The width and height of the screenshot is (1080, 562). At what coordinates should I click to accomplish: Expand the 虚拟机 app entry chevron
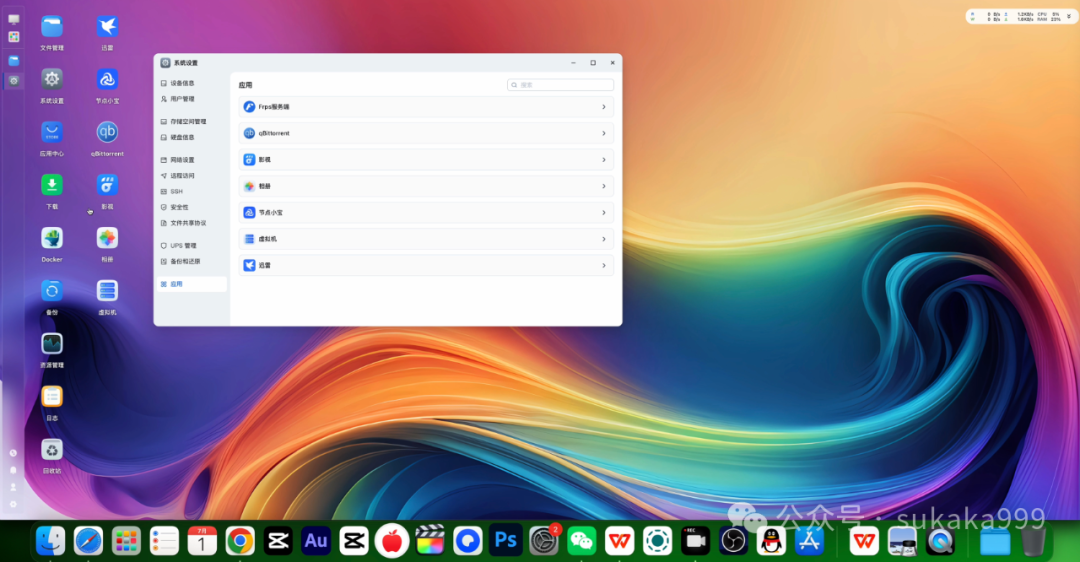(604, 239)
